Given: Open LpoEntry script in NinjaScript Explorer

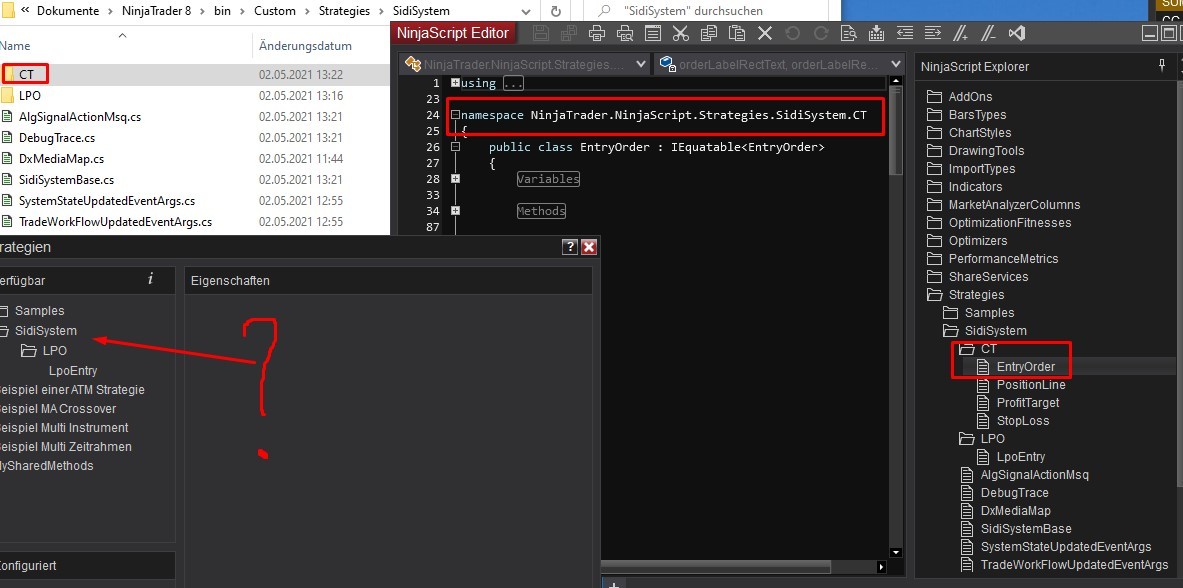Looking at the screenshot, I should [x=1021, y=457].
